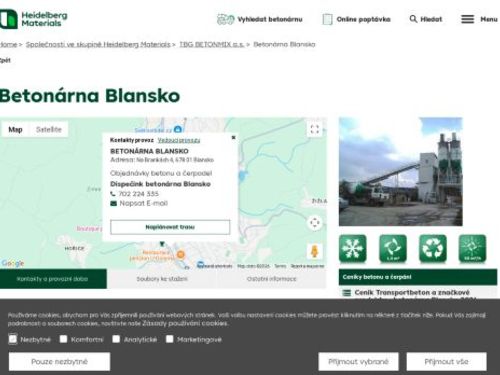Click the Hledat search magnifier icon
Image resolution: width=500 pixels, height=375 pixels.
(x=413, y=19)
